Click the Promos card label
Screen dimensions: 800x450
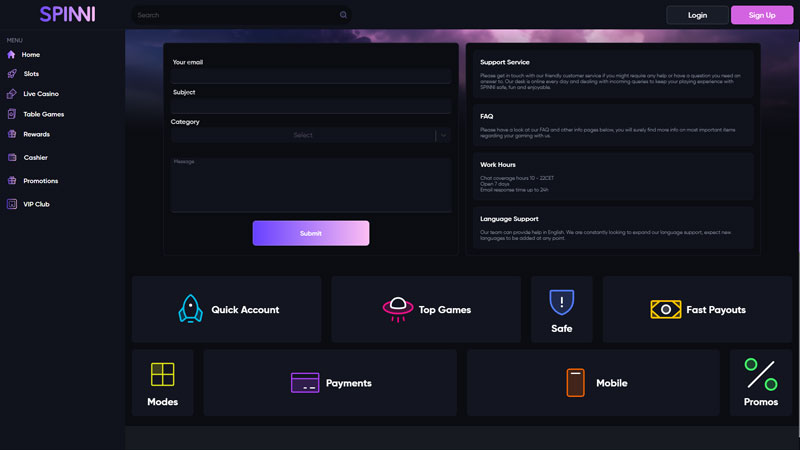pyautogui.click(x=761, y=402)
